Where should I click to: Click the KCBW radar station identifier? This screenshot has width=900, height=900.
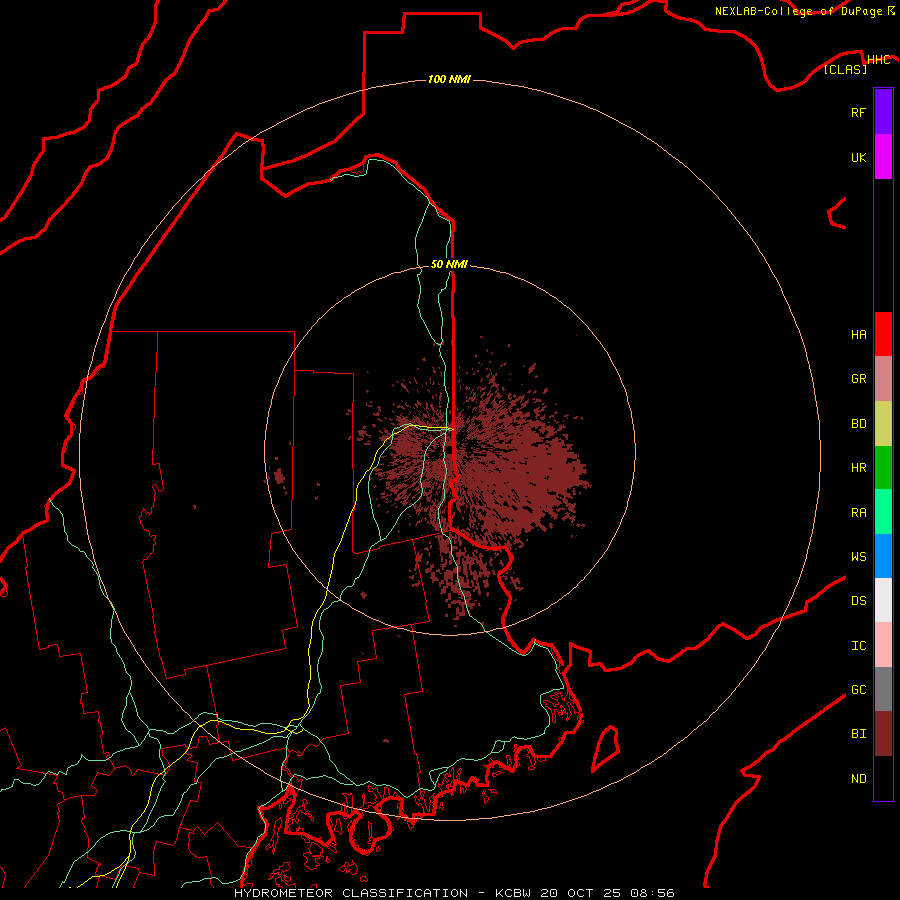pos(514,893)
